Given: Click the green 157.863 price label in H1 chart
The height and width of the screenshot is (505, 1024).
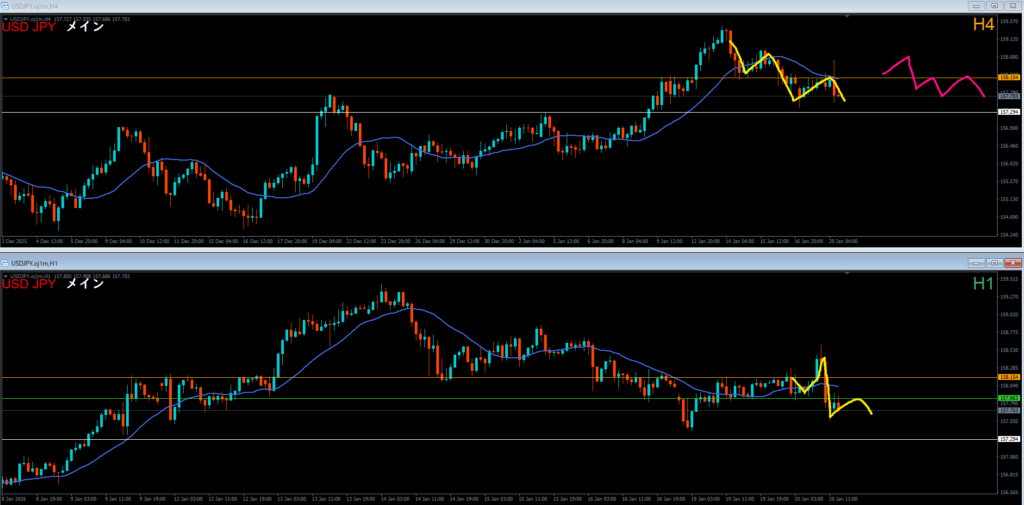Looking at the screenshot, I should 1009,399.
